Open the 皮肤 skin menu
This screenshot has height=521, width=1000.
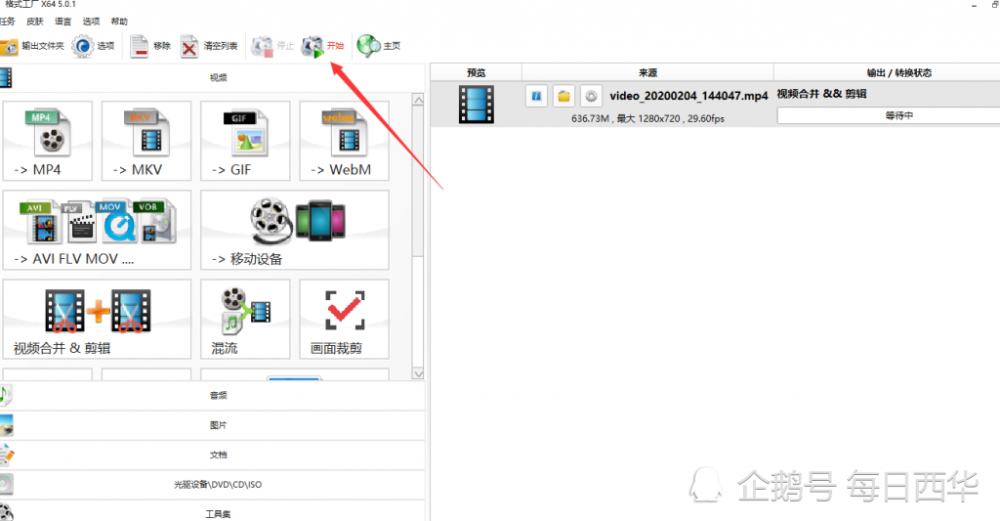click(x=35, y=21)
